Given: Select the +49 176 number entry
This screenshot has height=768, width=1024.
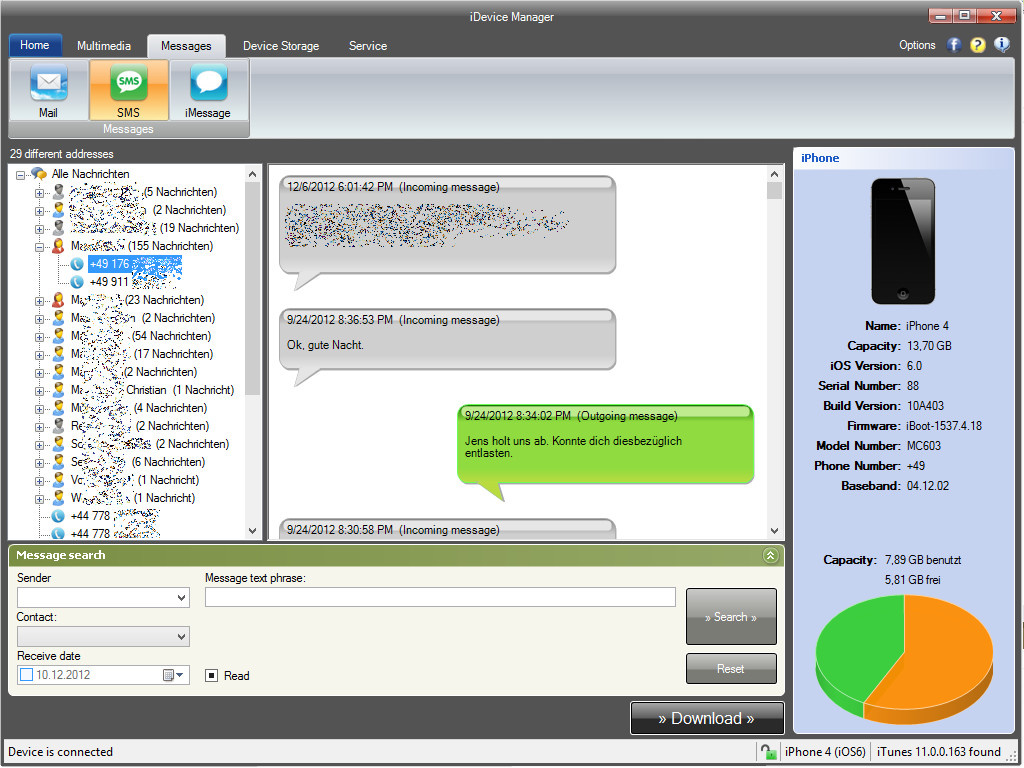Looking at the screenshot, I should 135,264.
